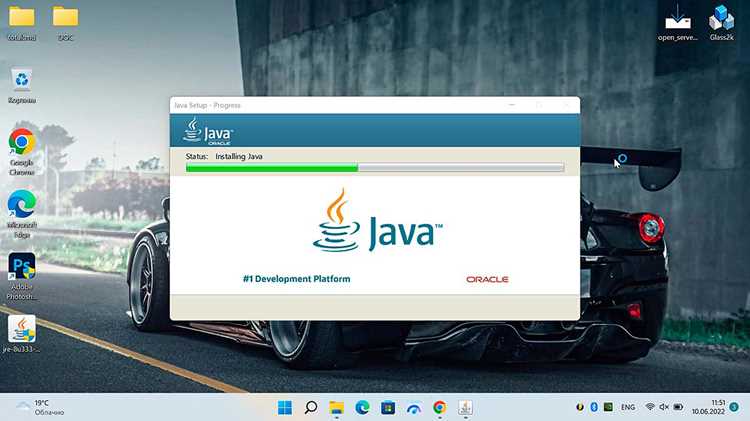Open the Wi-Fi network tray icon
This screenshot has height=421, width=750.
coord(650,407)
